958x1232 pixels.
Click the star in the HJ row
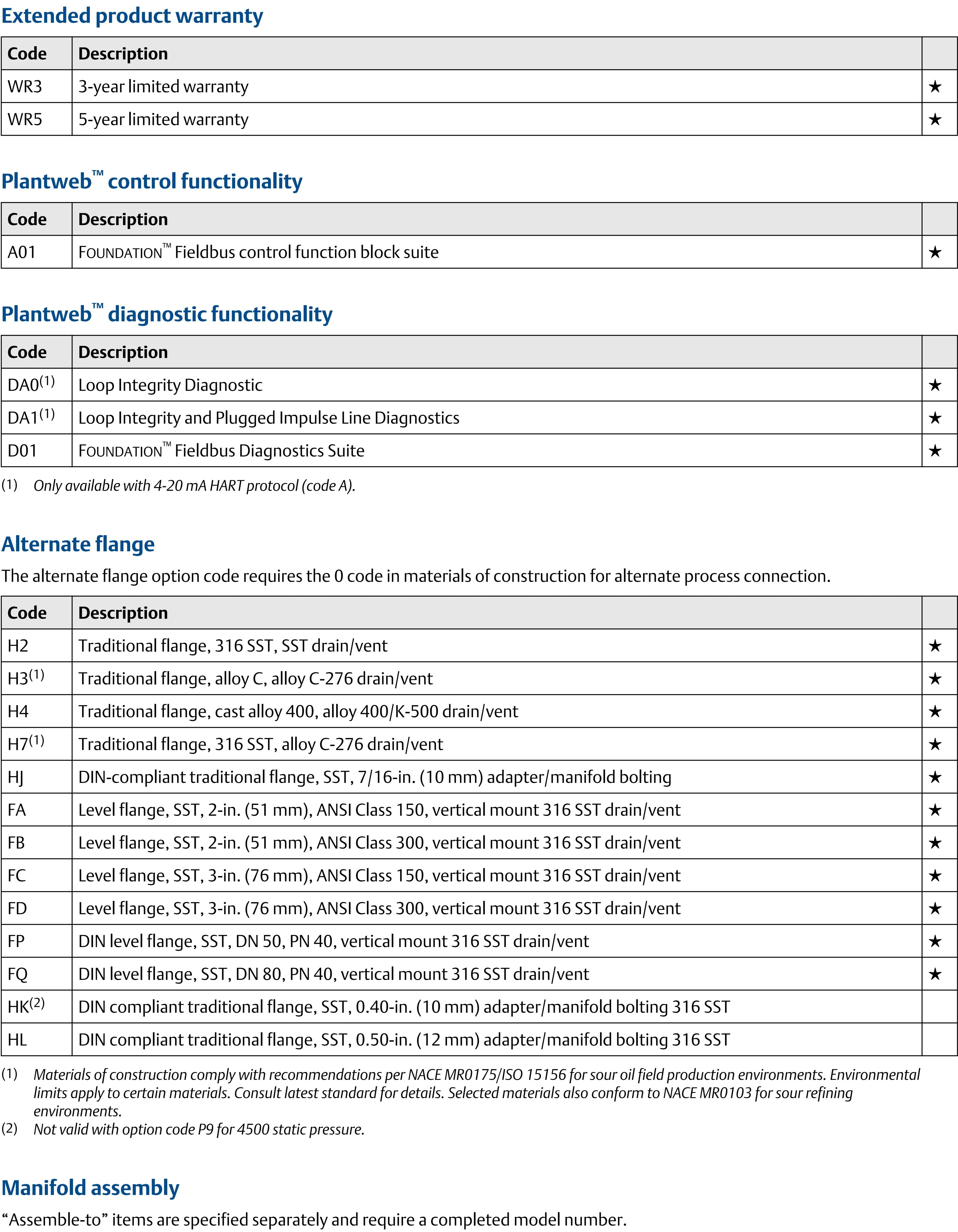coord(934,777)
